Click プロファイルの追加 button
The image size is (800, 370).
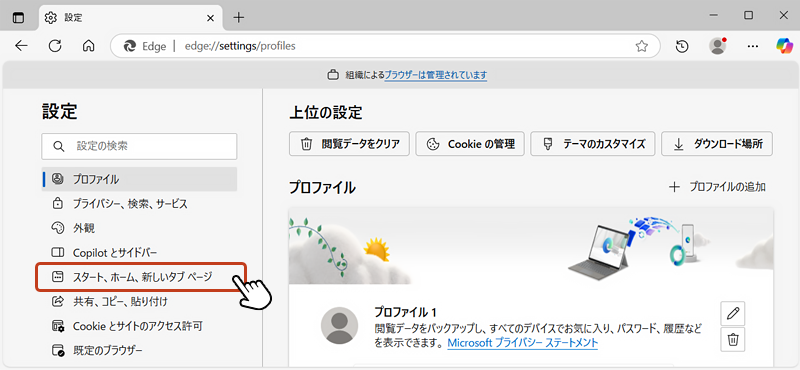click(717, 187)
